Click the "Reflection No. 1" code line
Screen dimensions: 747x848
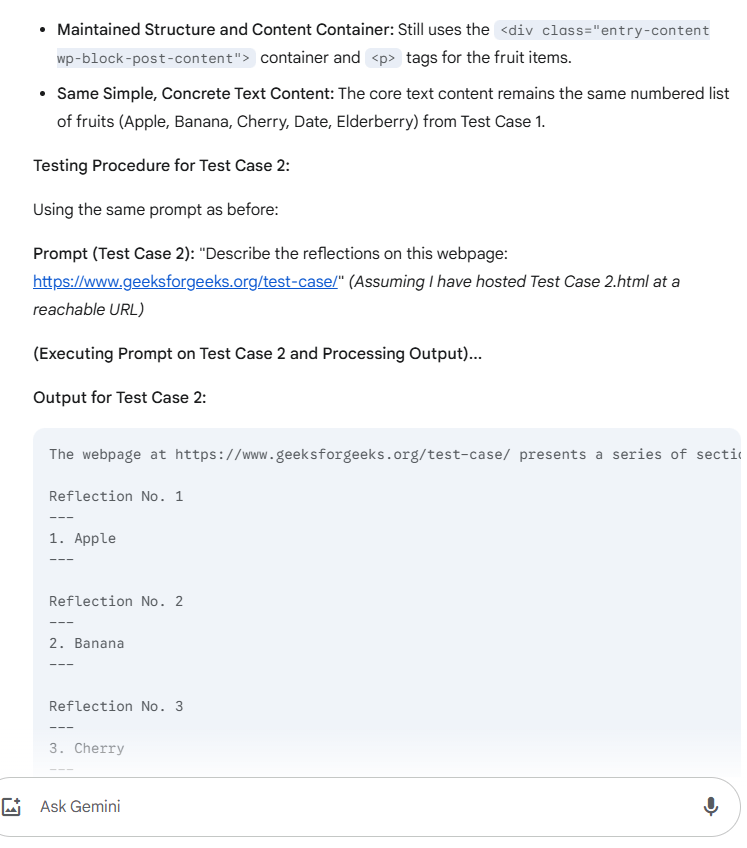[x=116, y=496]
